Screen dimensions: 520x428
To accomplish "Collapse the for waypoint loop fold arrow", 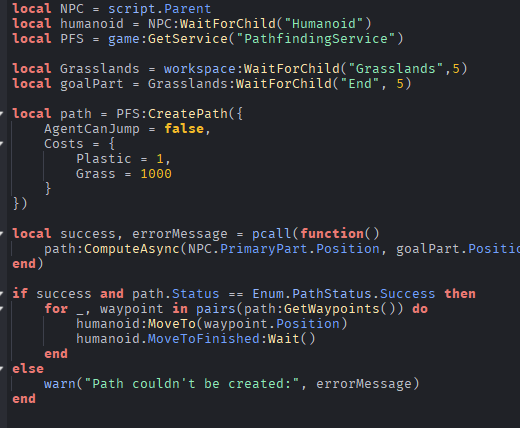I will coord(2,309).
